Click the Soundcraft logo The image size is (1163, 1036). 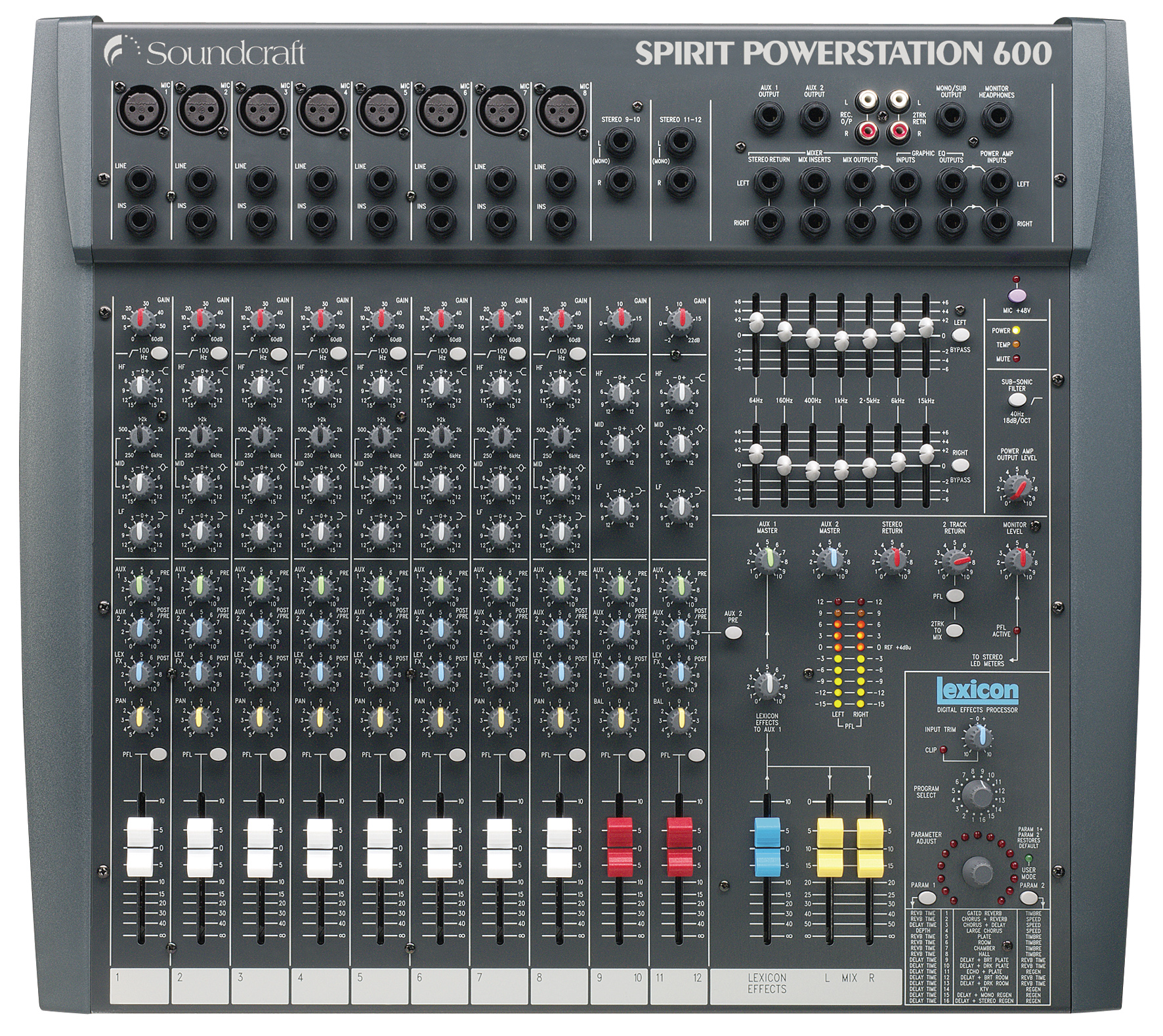tap(205, 53)
